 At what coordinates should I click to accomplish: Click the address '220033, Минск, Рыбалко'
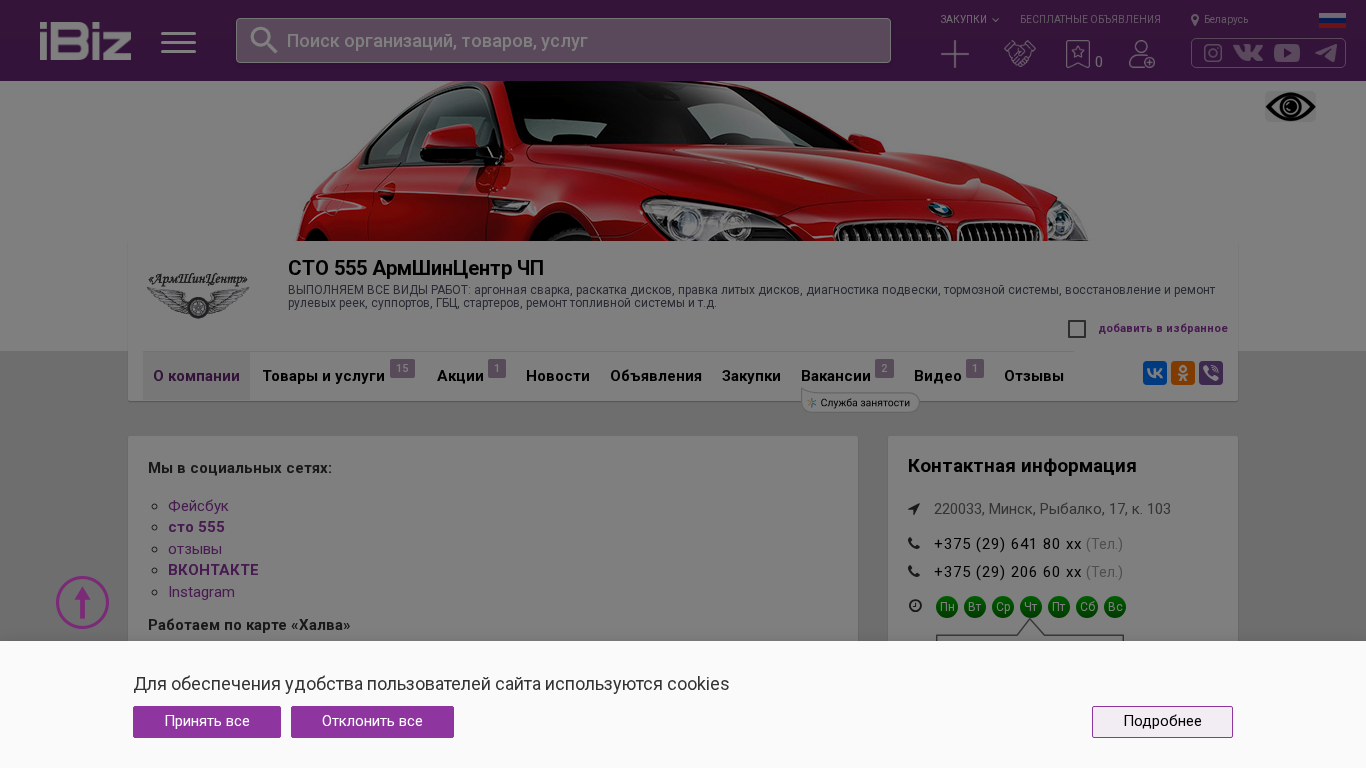coord(1052,509)
